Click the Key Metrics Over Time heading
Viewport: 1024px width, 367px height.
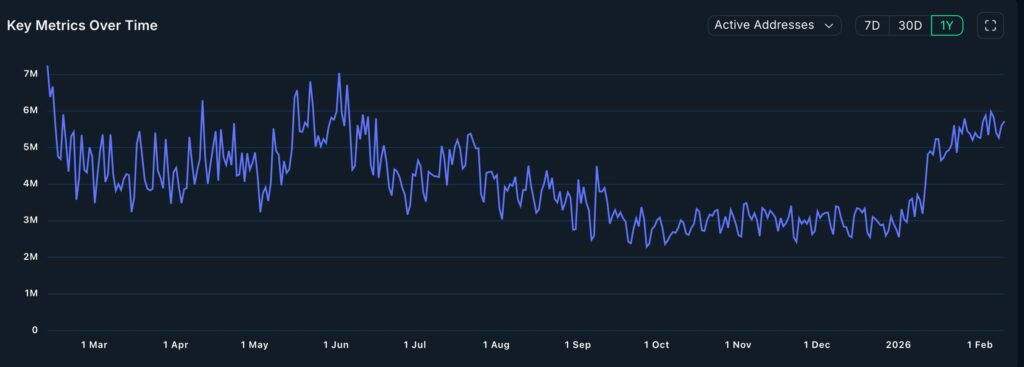coord(82,25)
